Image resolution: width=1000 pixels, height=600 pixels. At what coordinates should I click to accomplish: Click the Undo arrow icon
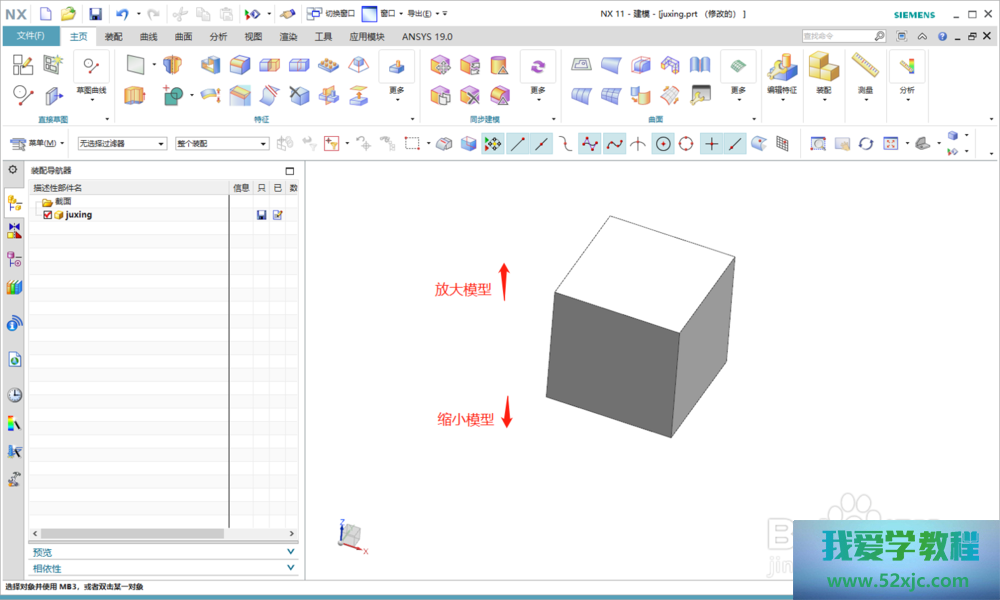(x=122, y=14)
